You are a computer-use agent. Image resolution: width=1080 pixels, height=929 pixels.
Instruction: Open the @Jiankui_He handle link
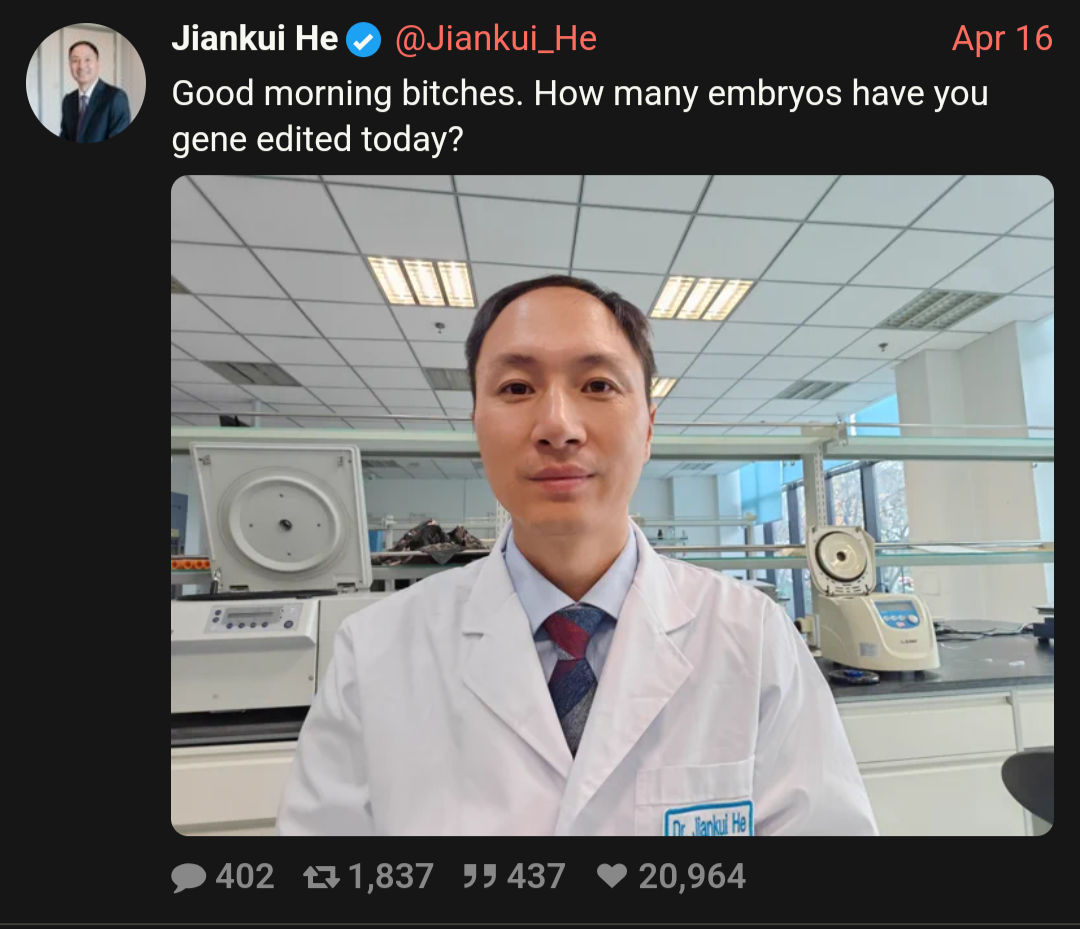496,39
